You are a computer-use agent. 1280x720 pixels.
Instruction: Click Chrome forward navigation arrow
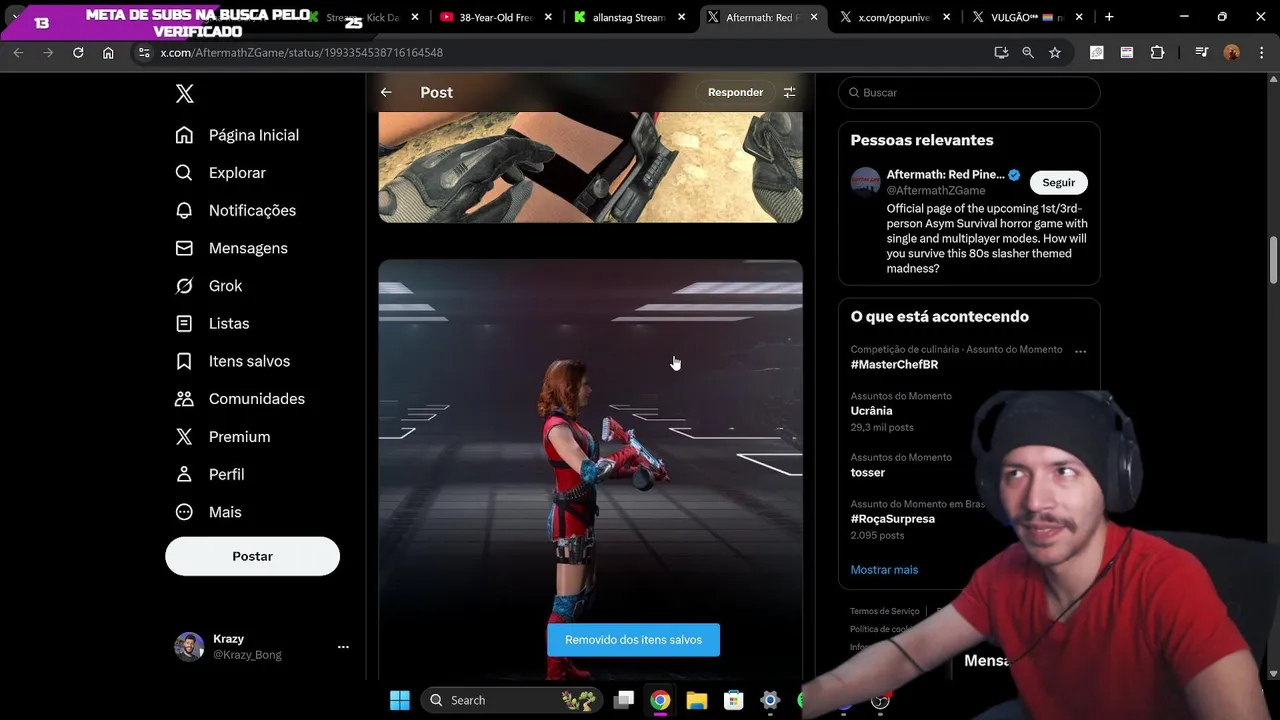(x=48, y=52)
